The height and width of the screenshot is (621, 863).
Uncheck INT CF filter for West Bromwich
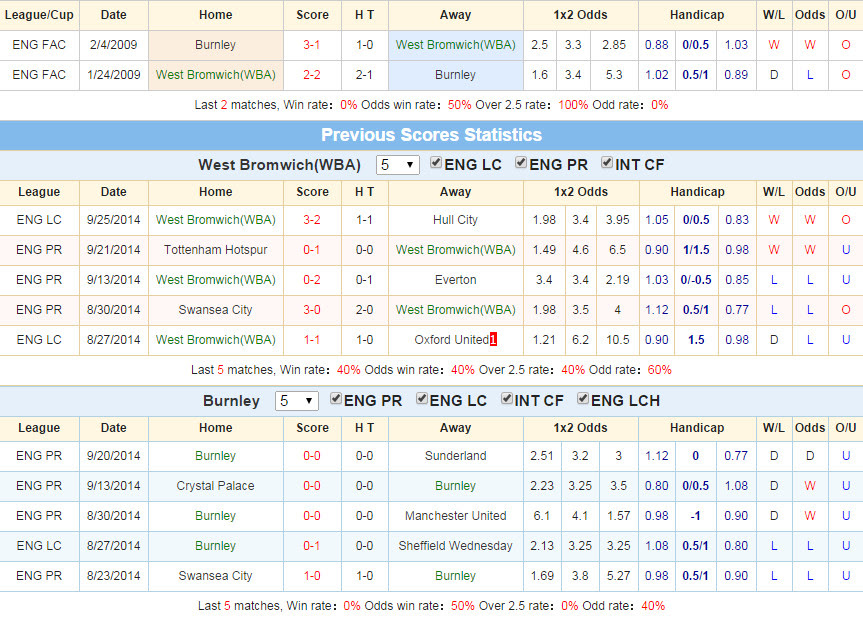(x=607, y=162)
